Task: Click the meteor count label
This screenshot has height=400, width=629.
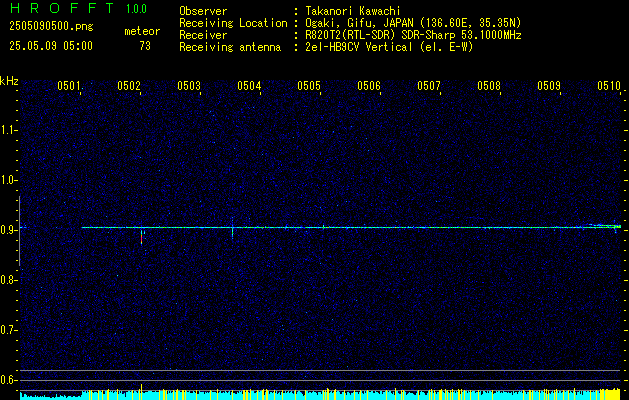Action: pyautogui.click(x=142, y=31)
